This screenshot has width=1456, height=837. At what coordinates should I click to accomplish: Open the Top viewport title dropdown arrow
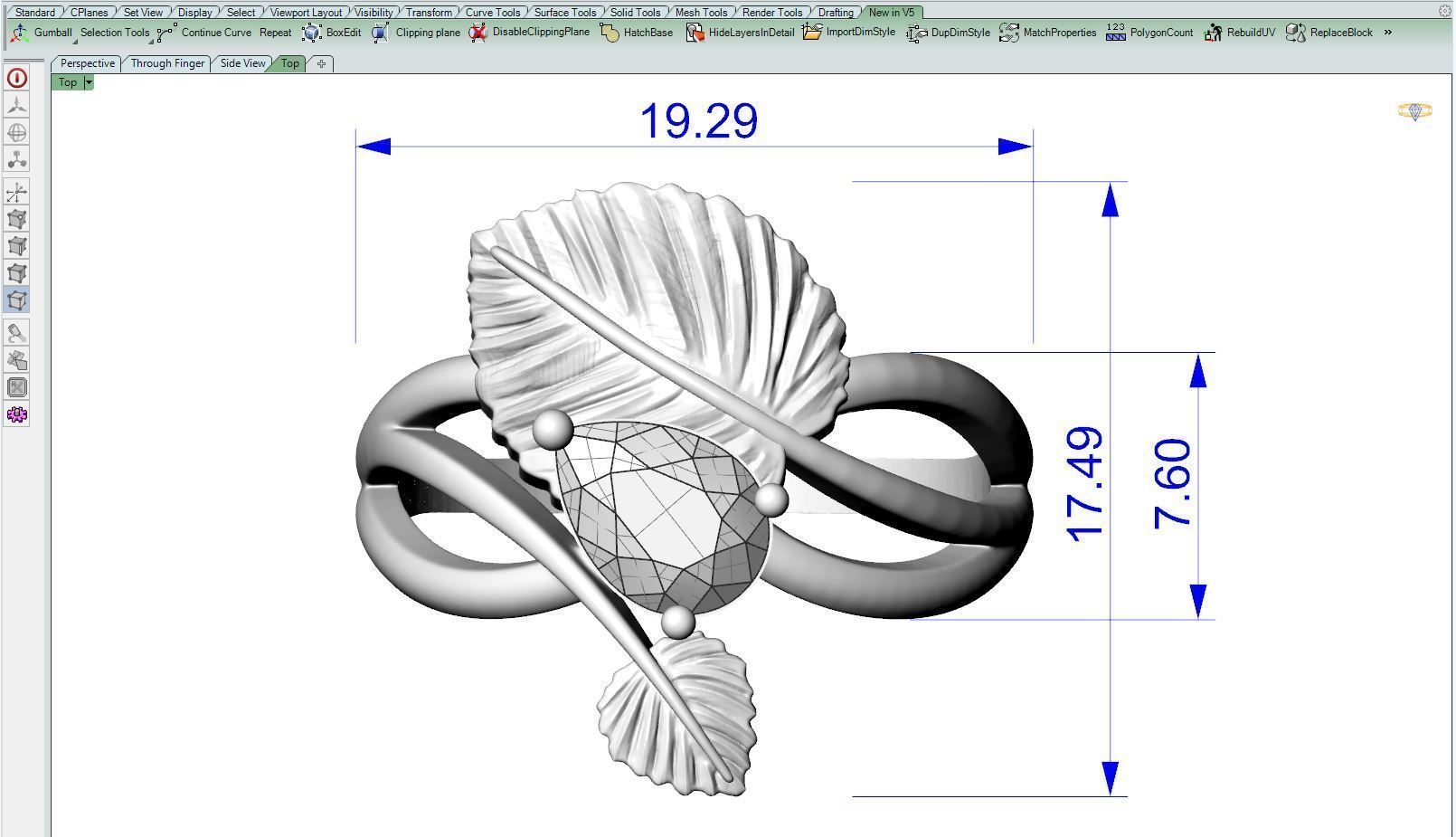[89, 82]
